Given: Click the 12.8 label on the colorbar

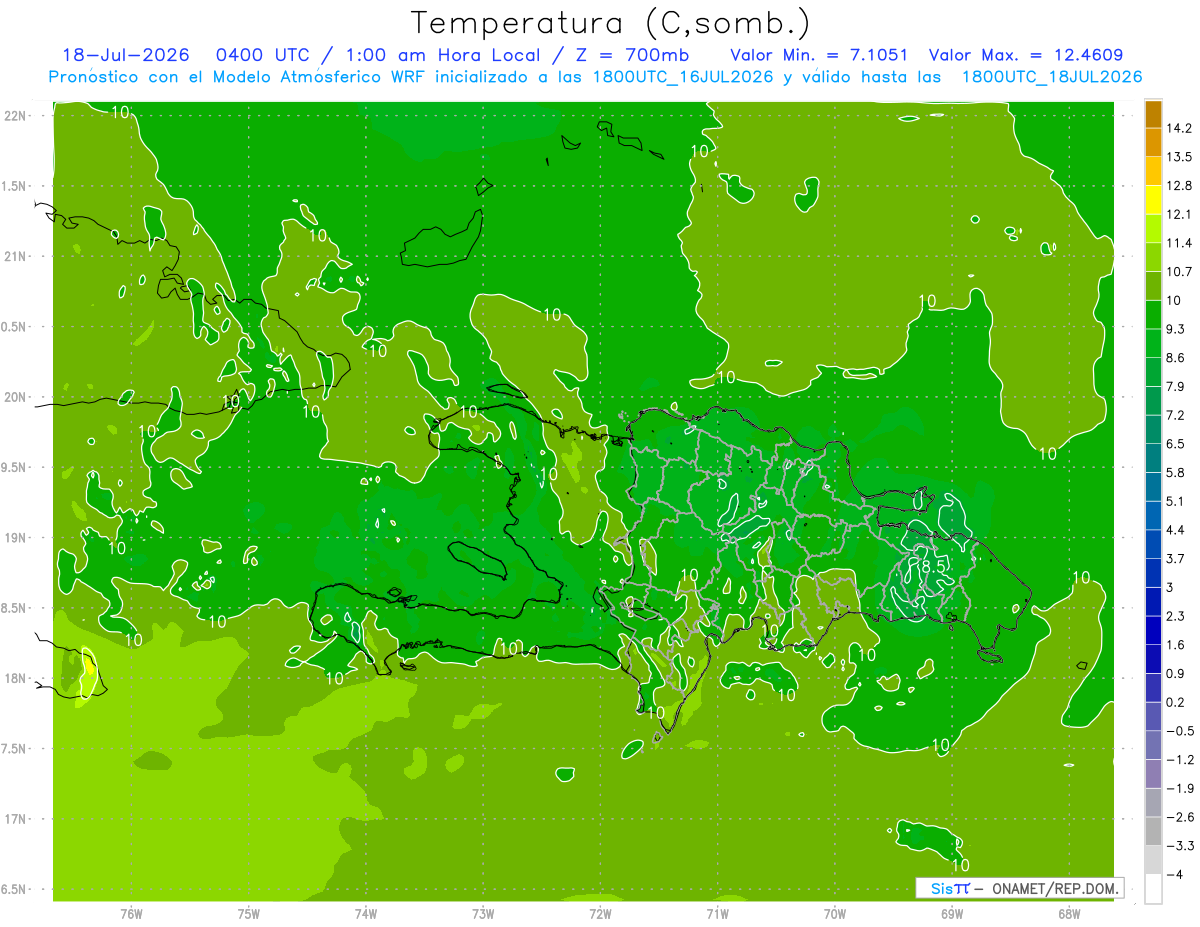Looking at the screenshot, I should pyautogui.click(x=1178, y=185).
